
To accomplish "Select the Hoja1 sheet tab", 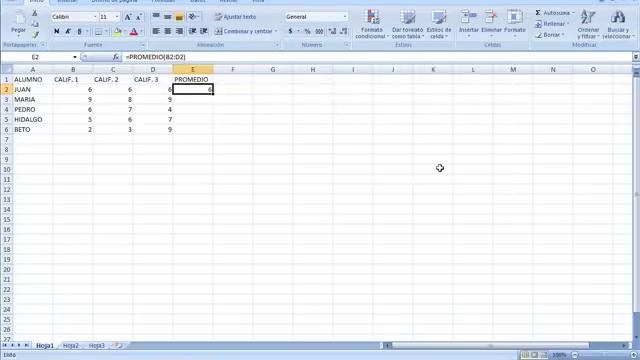I will [44, 346].
